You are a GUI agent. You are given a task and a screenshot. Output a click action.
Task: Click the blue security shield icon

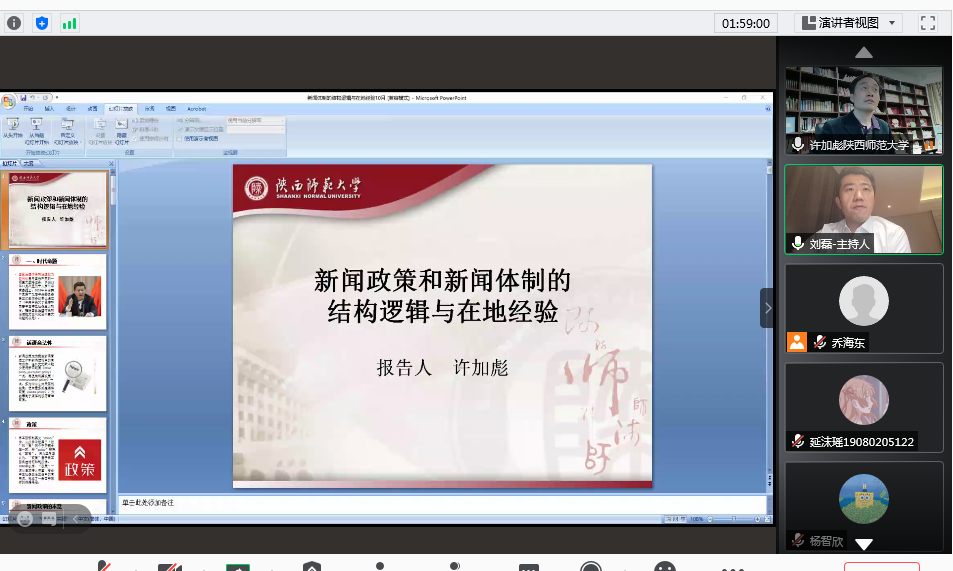[42, 23]
